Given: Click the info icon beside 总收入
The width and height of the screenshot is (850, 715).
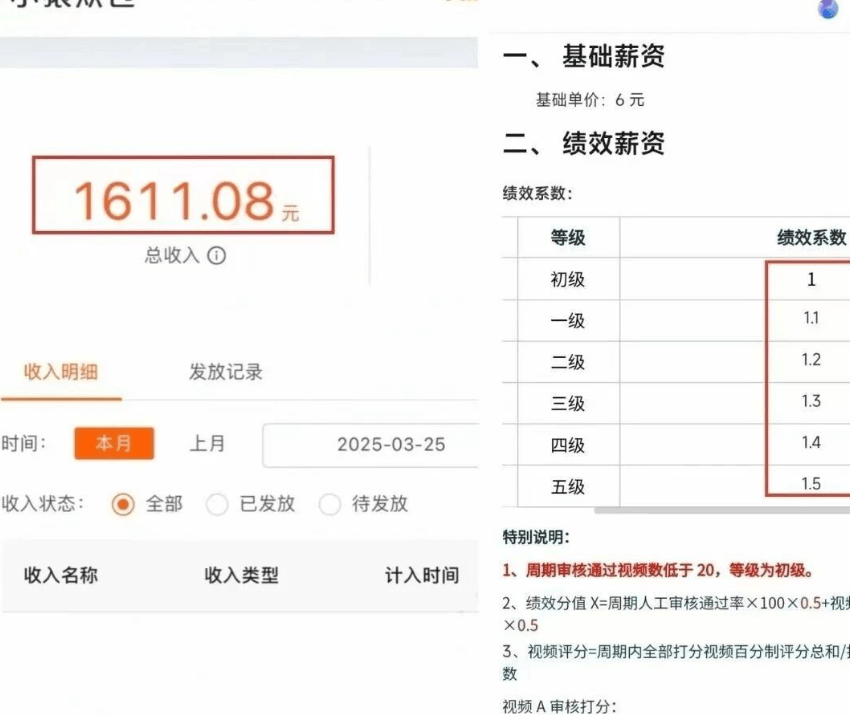Looking at the screenshot, I should click(x=217, y=256).
